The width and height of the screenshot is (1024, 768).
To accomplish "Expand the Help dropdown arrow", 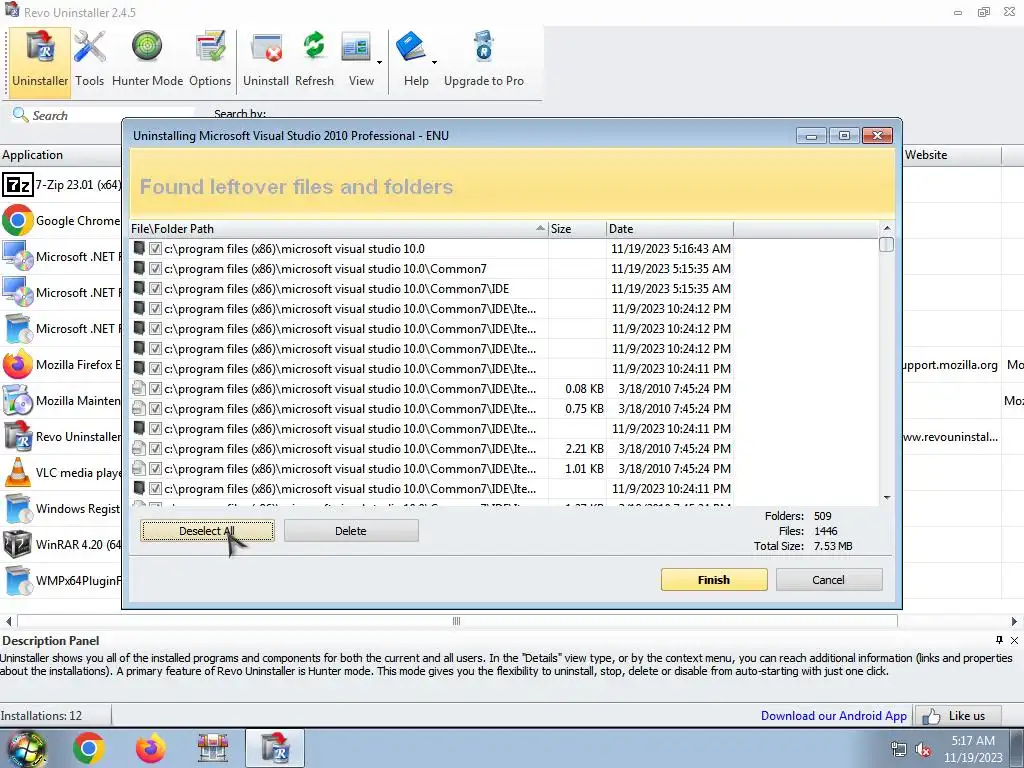I will tap(434, 63).
